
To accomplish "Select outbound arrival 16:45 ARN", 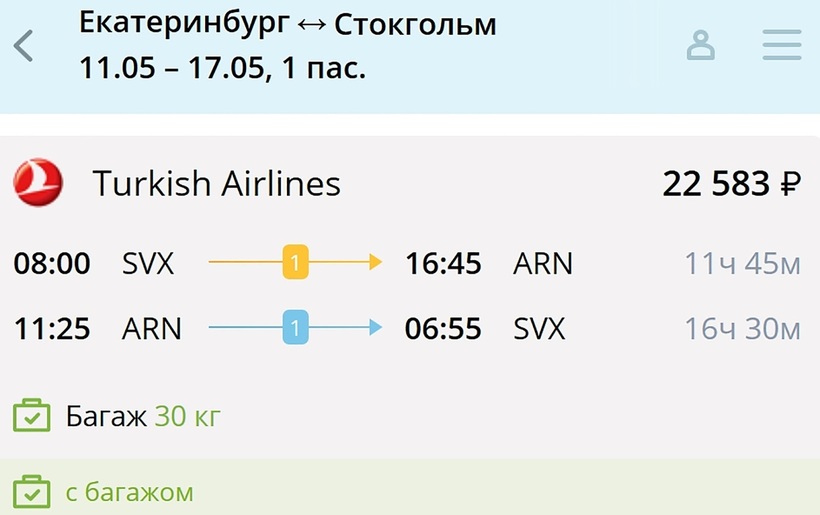I will 488,264.
